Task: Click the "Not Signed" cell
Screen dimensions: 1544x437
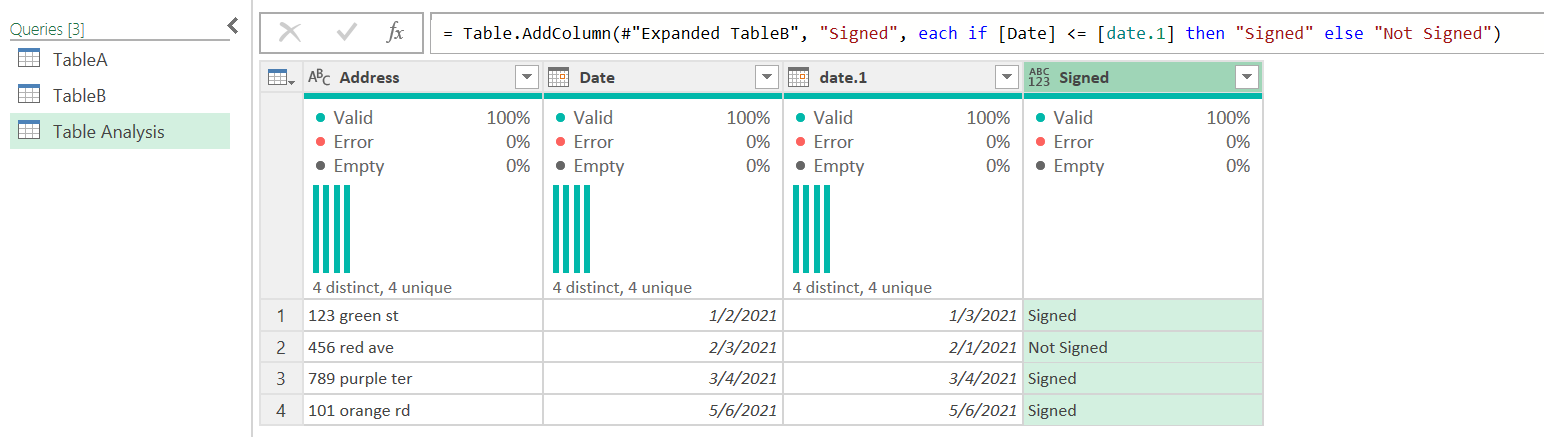Action: pos(1143,347)
